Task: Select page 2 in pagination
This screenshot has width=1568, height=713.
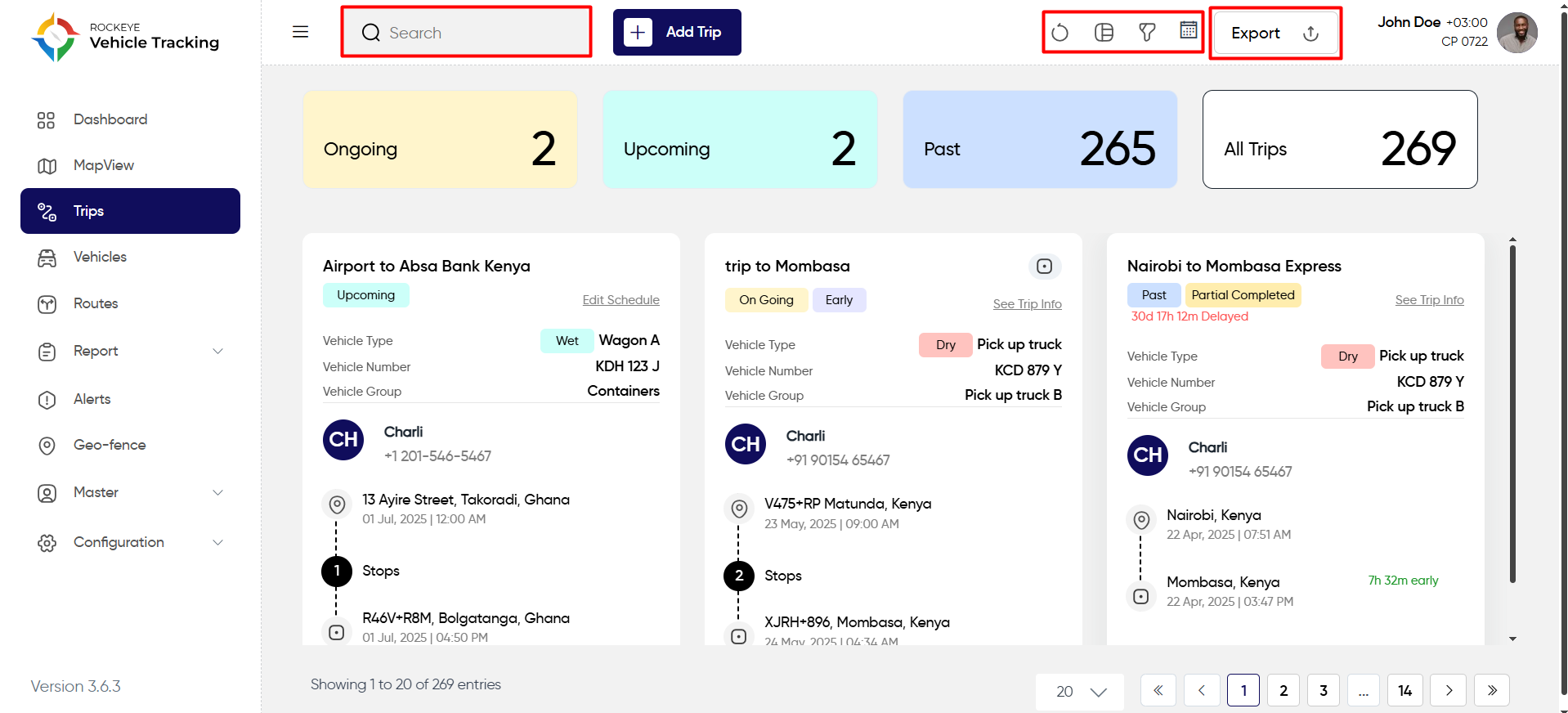Action: click(1284, 691)
